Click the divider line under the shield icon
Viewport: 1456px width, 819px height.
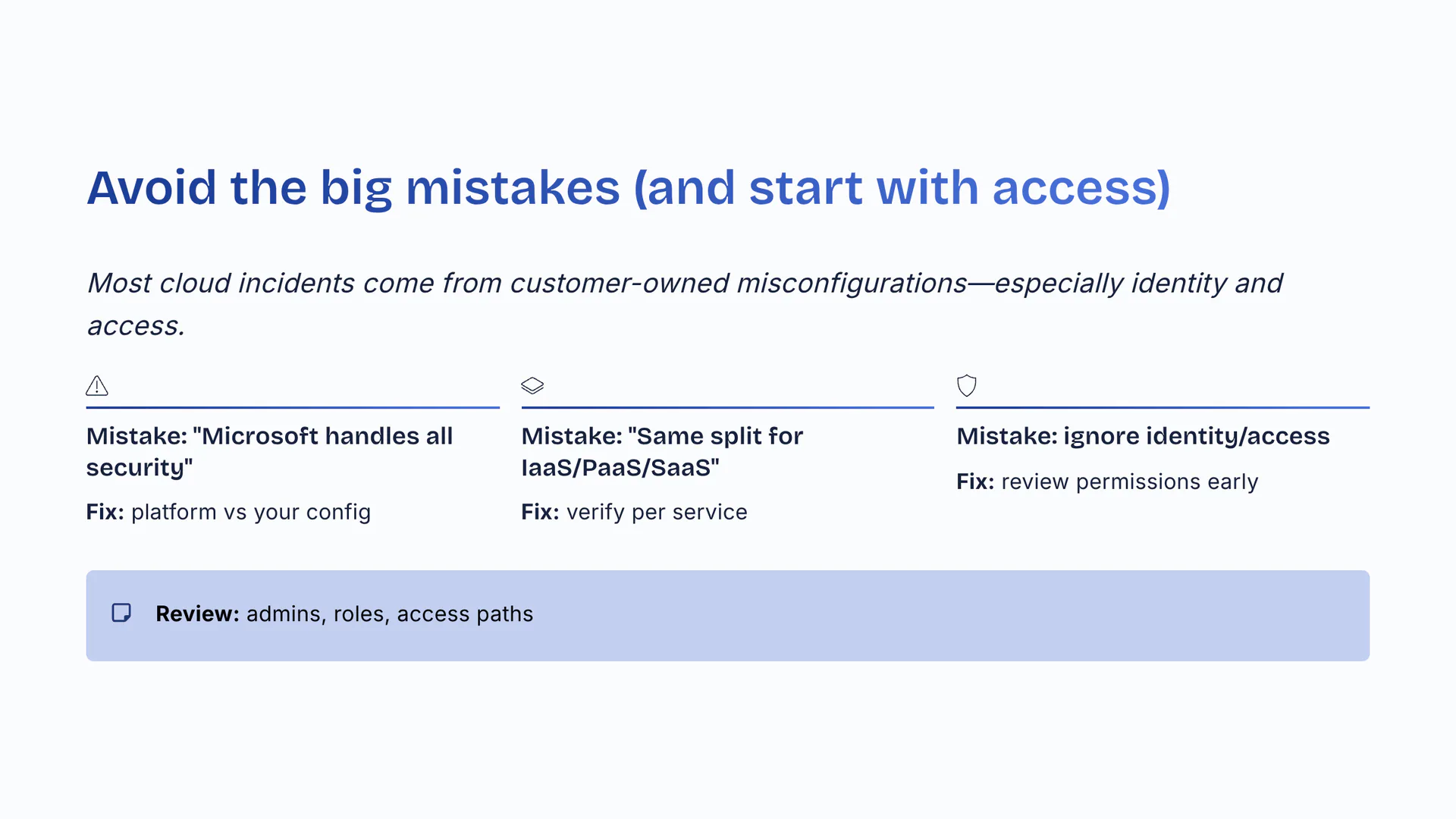1163,407
